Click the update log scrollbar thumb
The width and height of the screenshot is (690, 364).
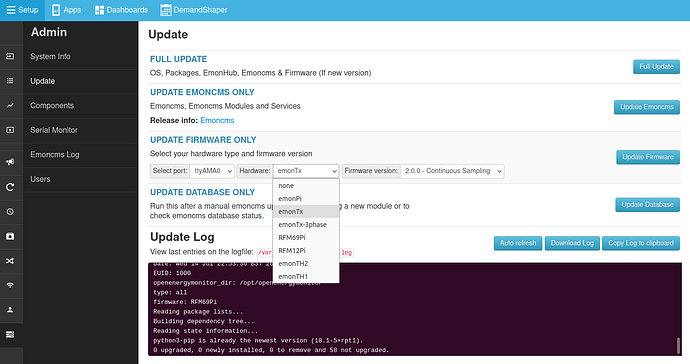[x=678, y=345]
